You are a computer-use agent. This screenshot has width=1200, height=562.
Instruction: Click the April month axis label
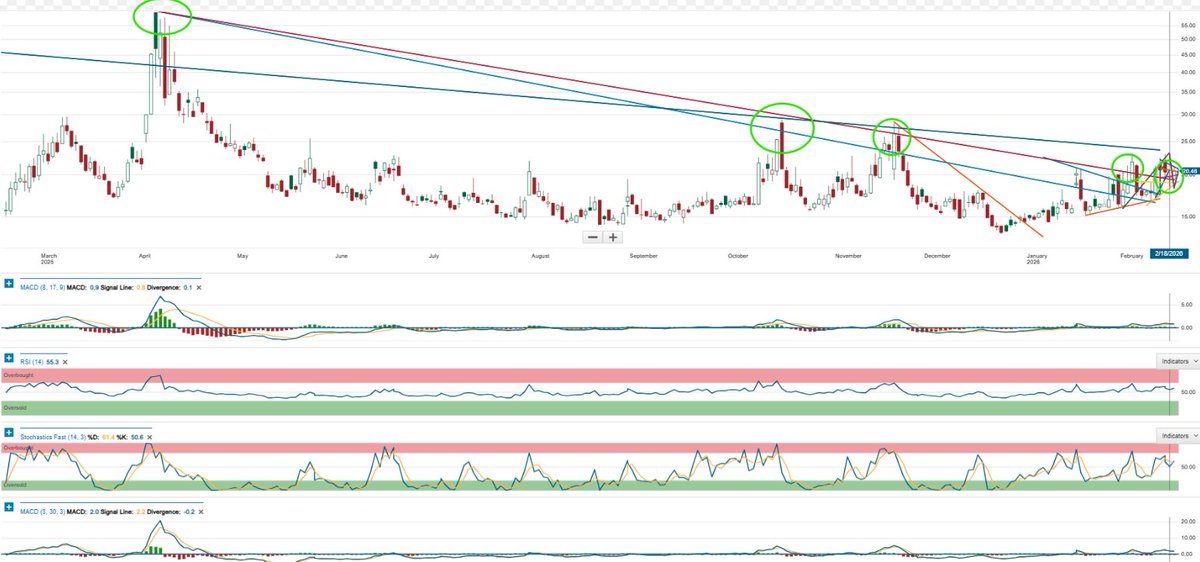147,256
